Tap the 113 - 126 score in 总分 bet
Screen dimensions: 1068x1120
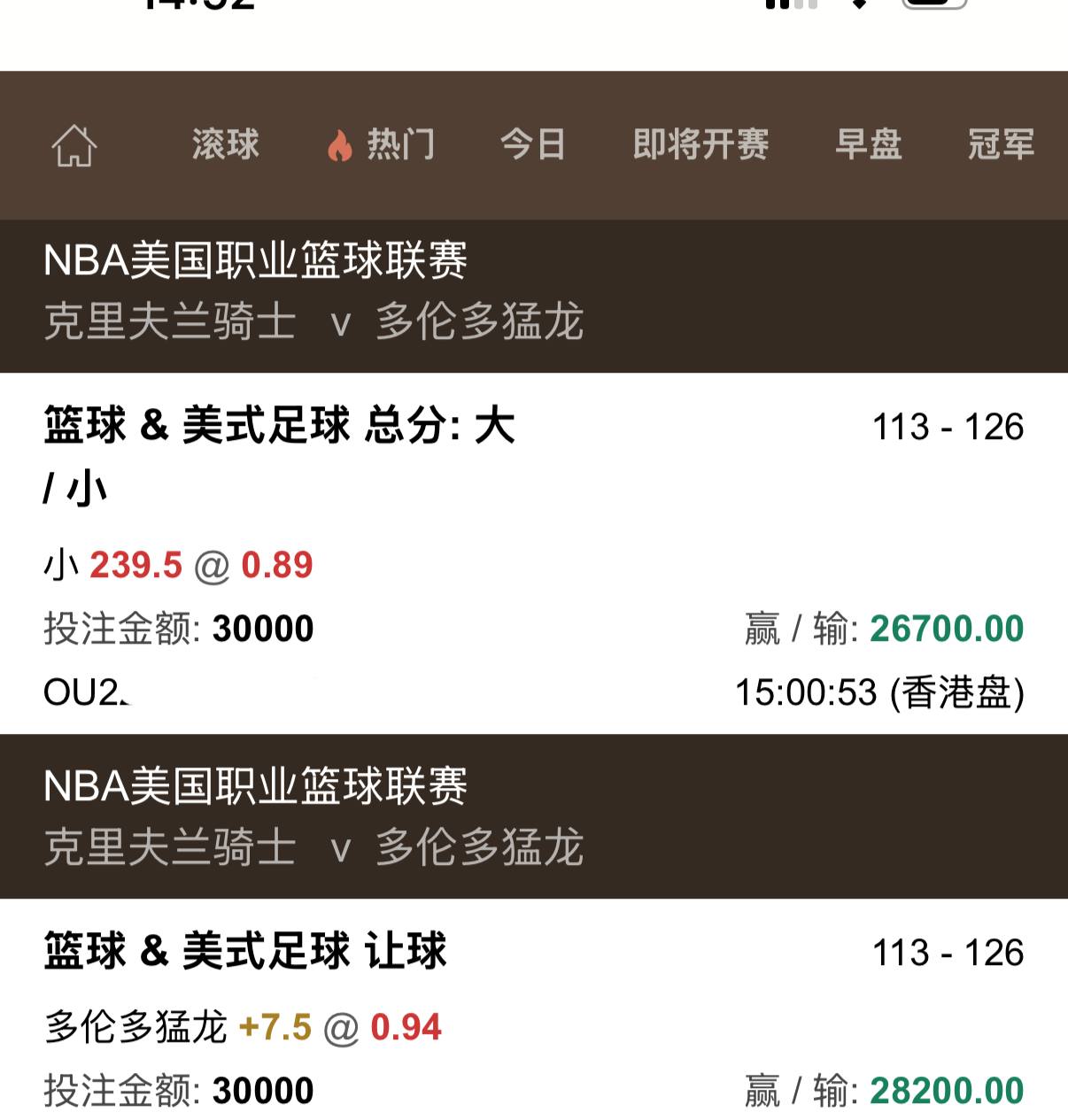(x=948, y=427)
